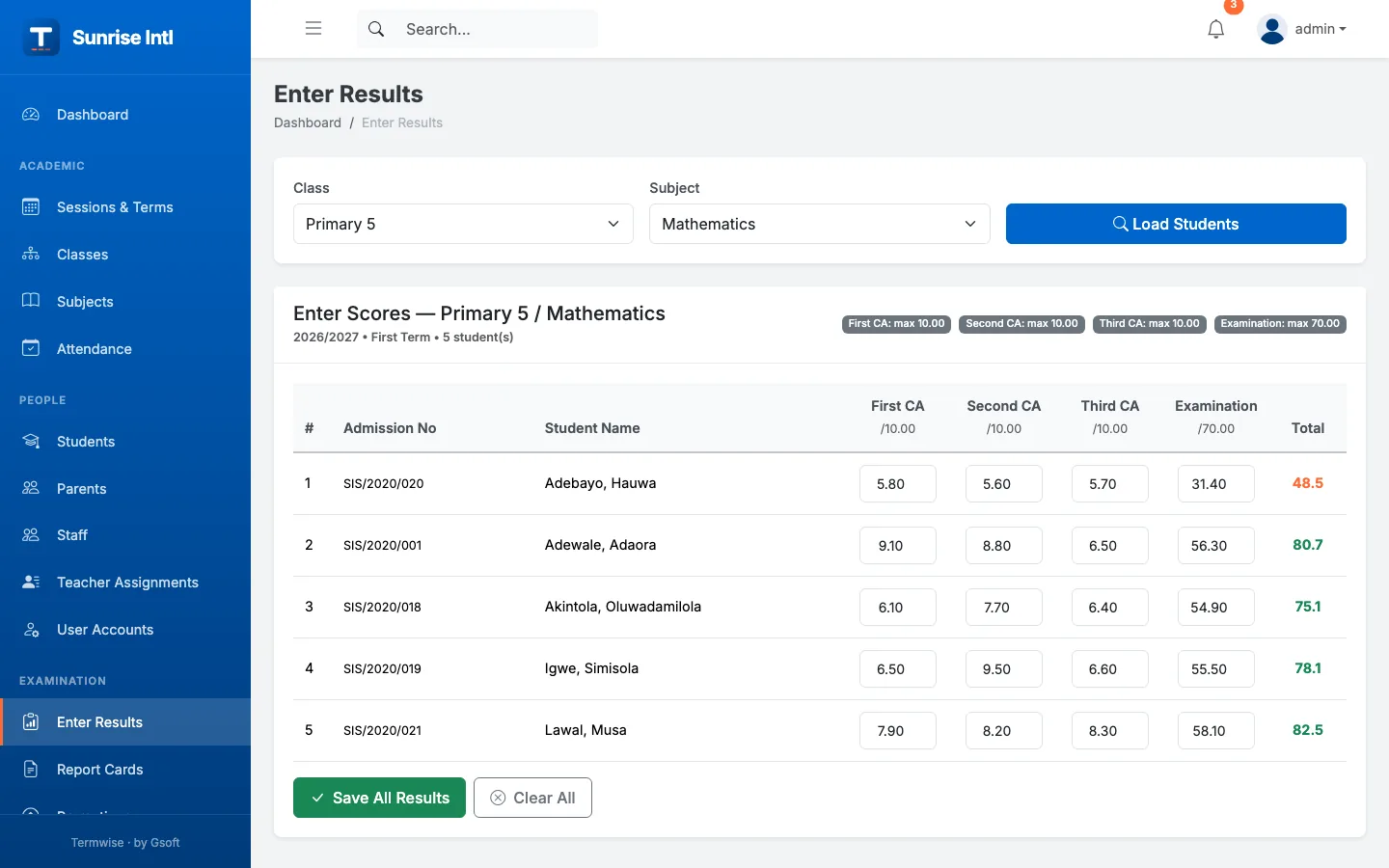The width and height of the screenshot is (1389, 868).
Task: Click Adebayo Hauwa's First CA score field
Action: pyautogui.click(x=898, y=484)
